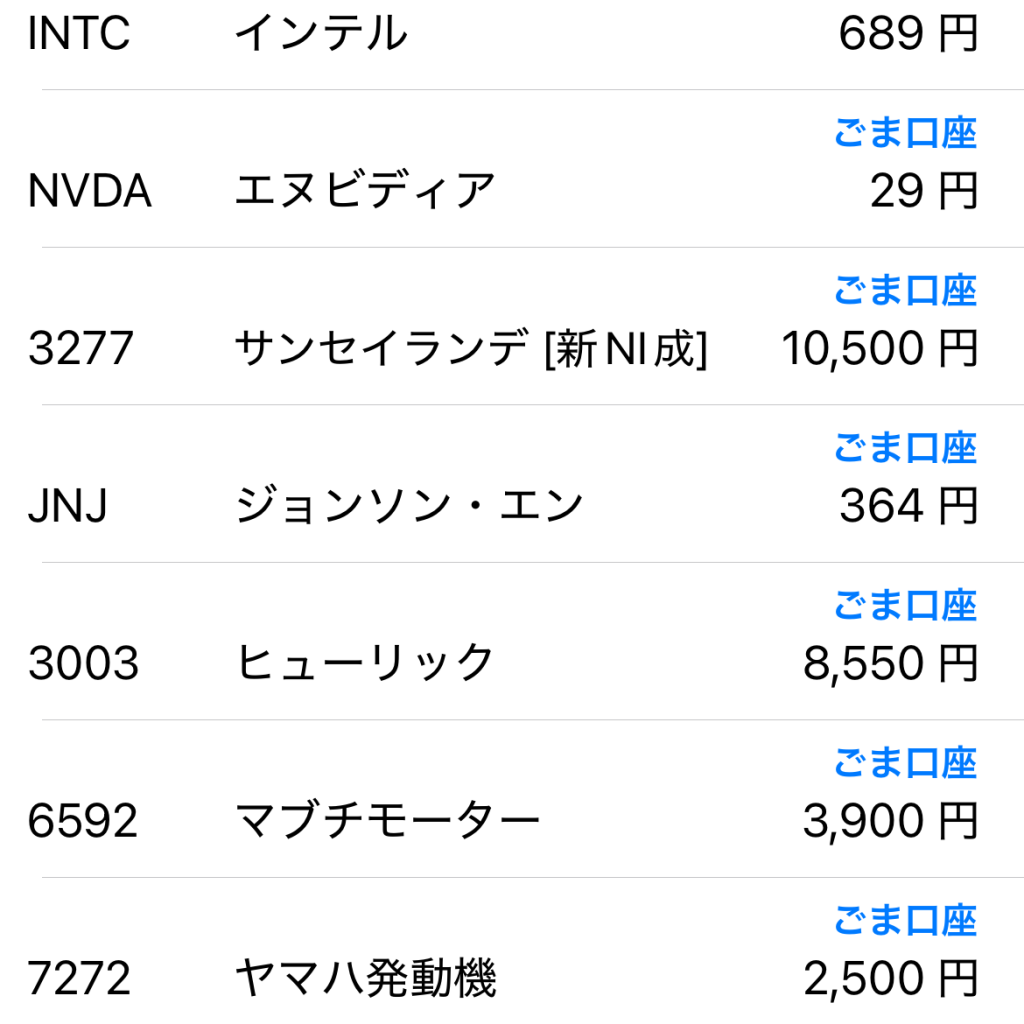Open the インテル stock entry
Screen dimensions: 1024x1024
point(321,34)
